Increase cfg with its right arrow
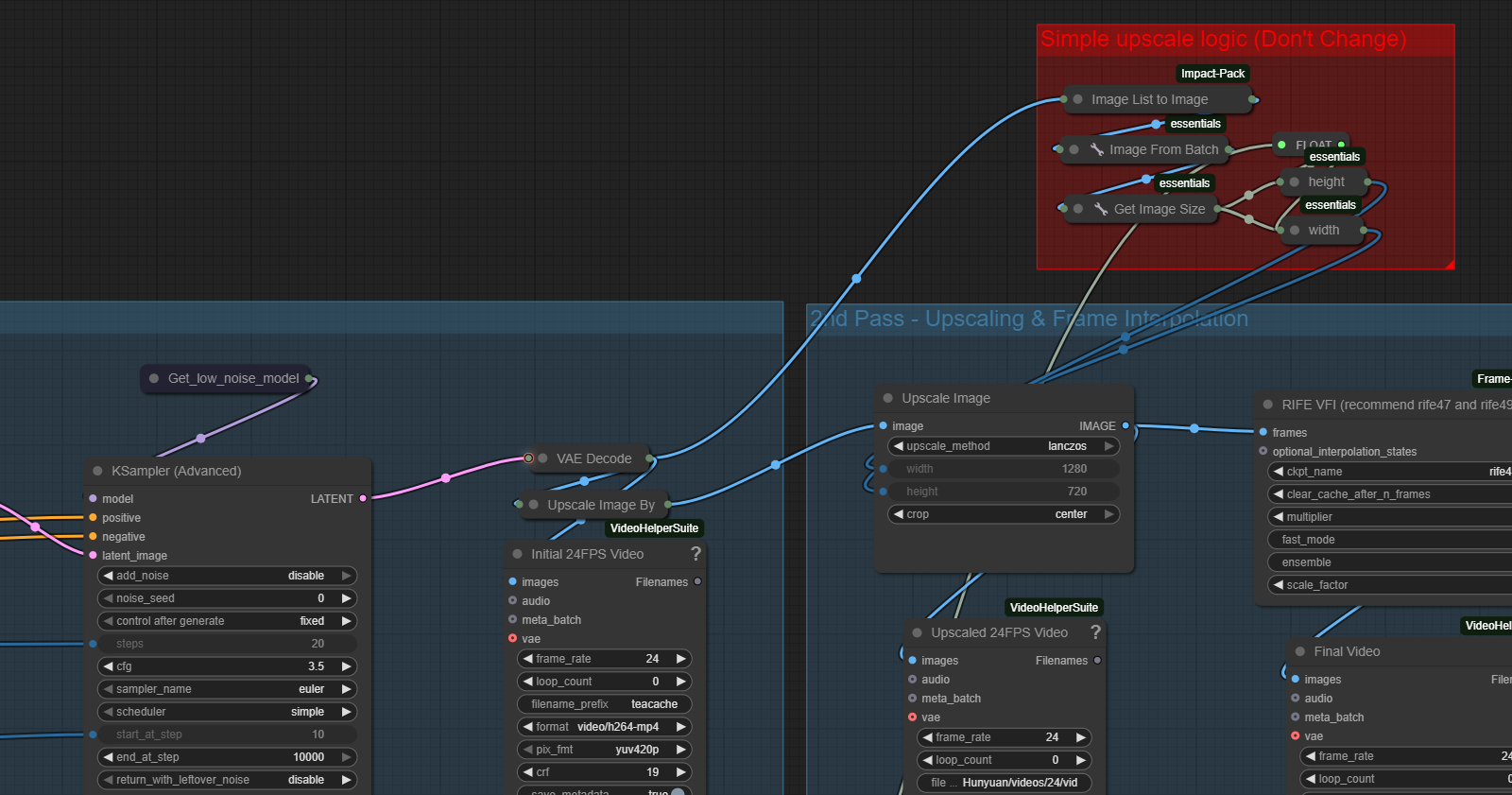Viewport: 1512px width, 795px height. [x=347, y=666]
